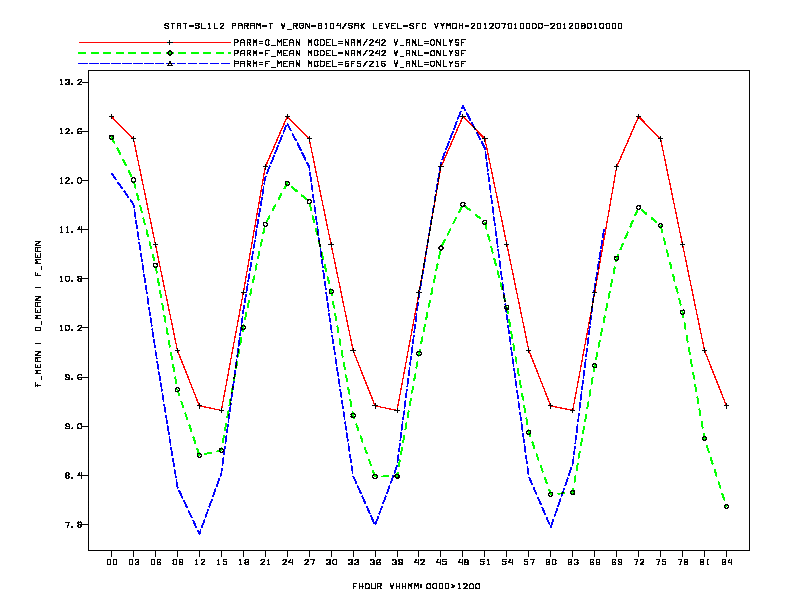Click the chart title starting STAT-SL1L2
The height and width of the screenshot is (612, 792).
[x=393, y=26]
